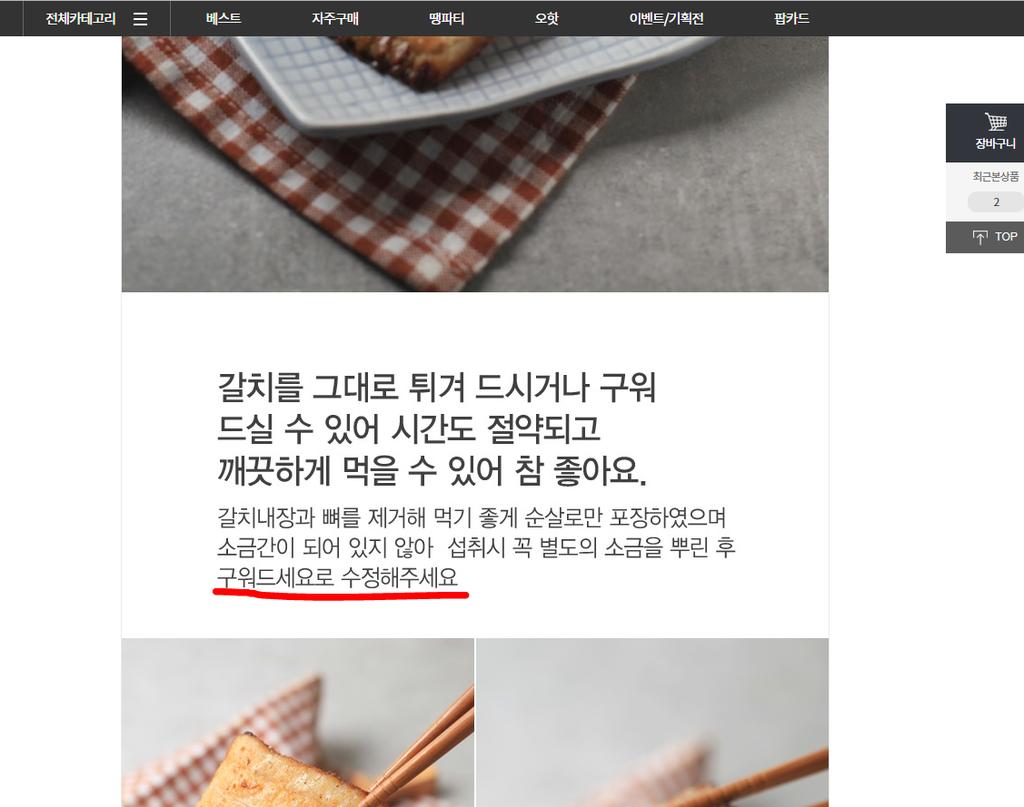Open the 최근본상품 recently viewed label
Viewport: 1024px width, 807px height.
pos(995,176)
